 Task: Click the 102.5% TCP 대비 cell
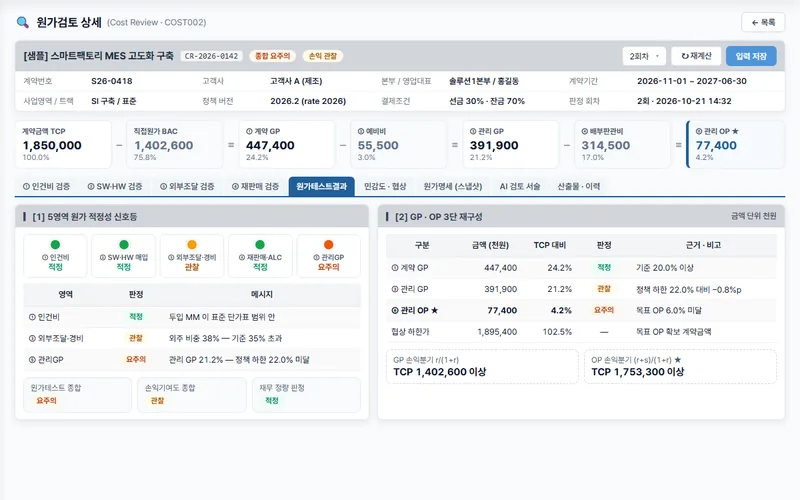tap(557, 332)
